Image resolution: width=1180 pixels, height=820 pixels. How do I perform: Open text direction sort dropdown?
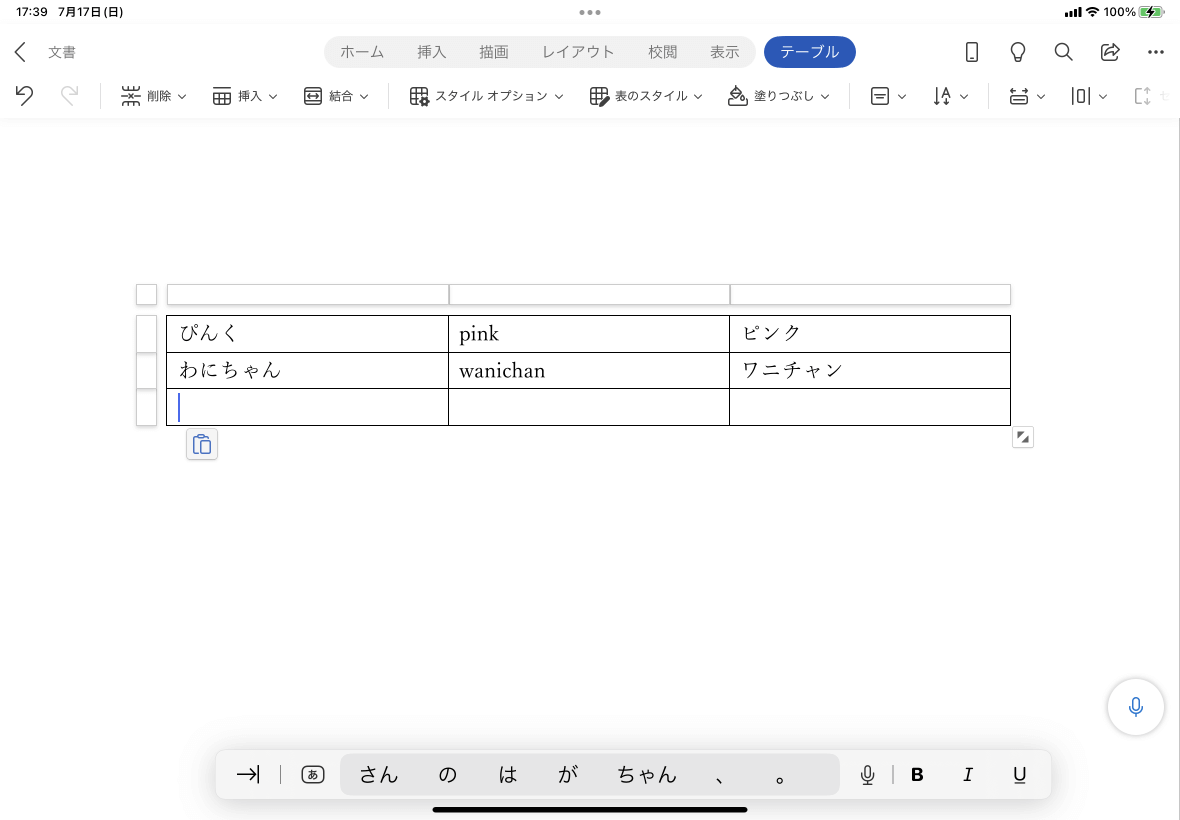tap(950, 96)
